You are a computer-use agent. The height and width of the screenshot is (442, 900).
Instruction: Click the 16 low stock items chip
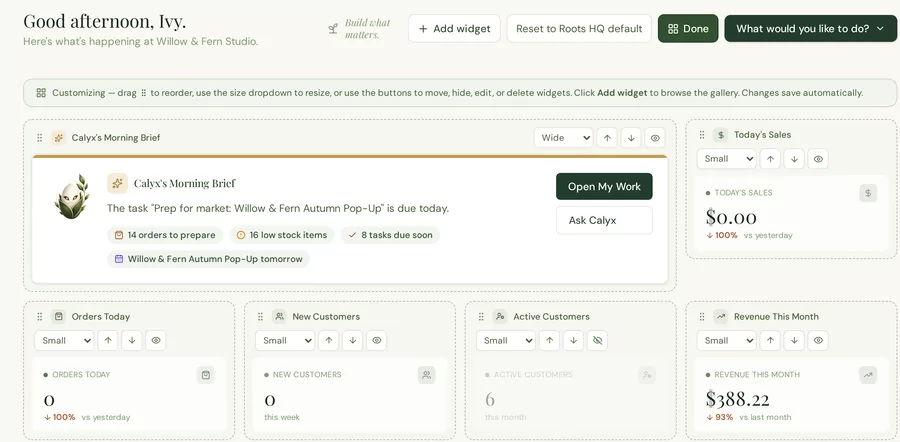282,235
